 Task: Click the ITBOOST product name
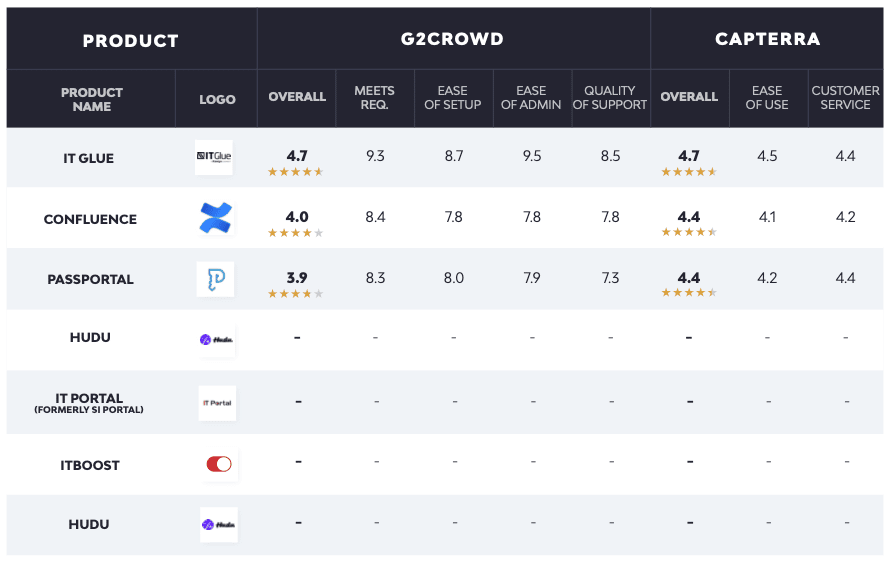click(91, 465)
